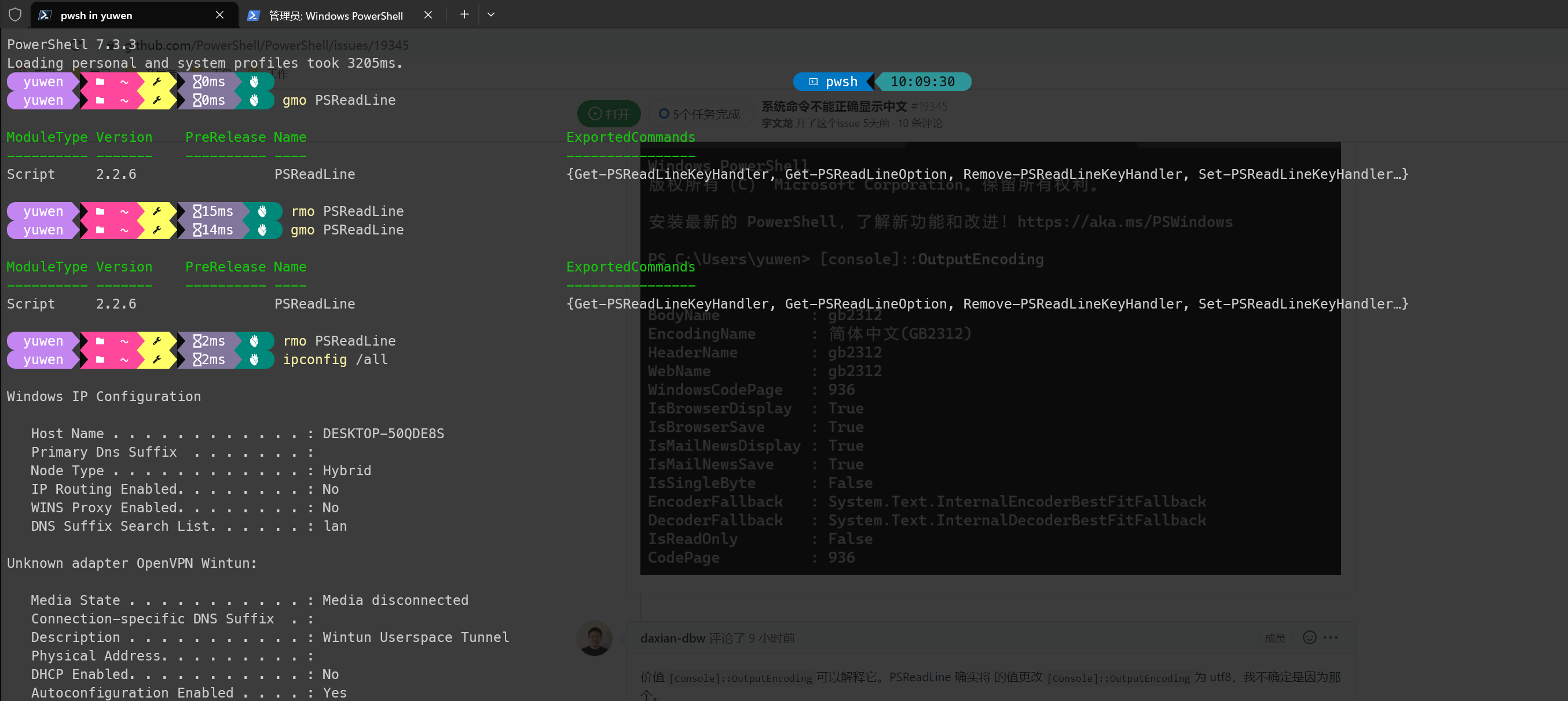Click the hourglass icon showing 15ms
The height and width of the screenshot is (701, 1568).
click(x=197, y=211)
